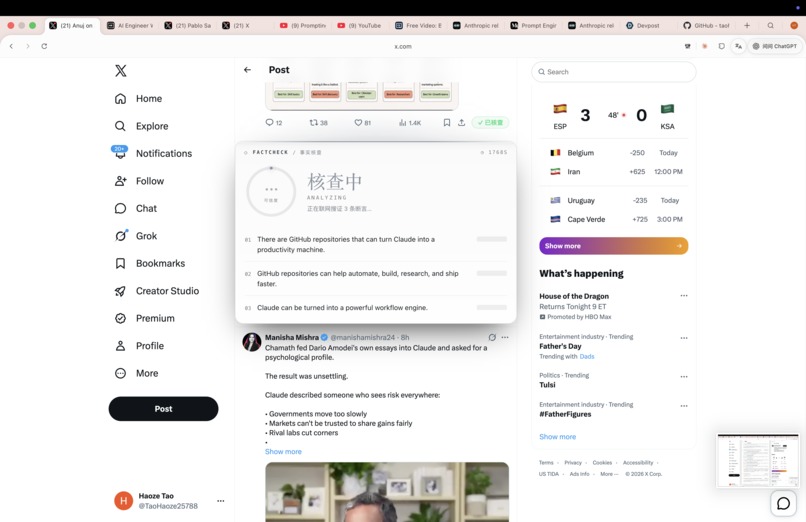
Task: Click the green 已核查 badge
Action: [490, 123]
